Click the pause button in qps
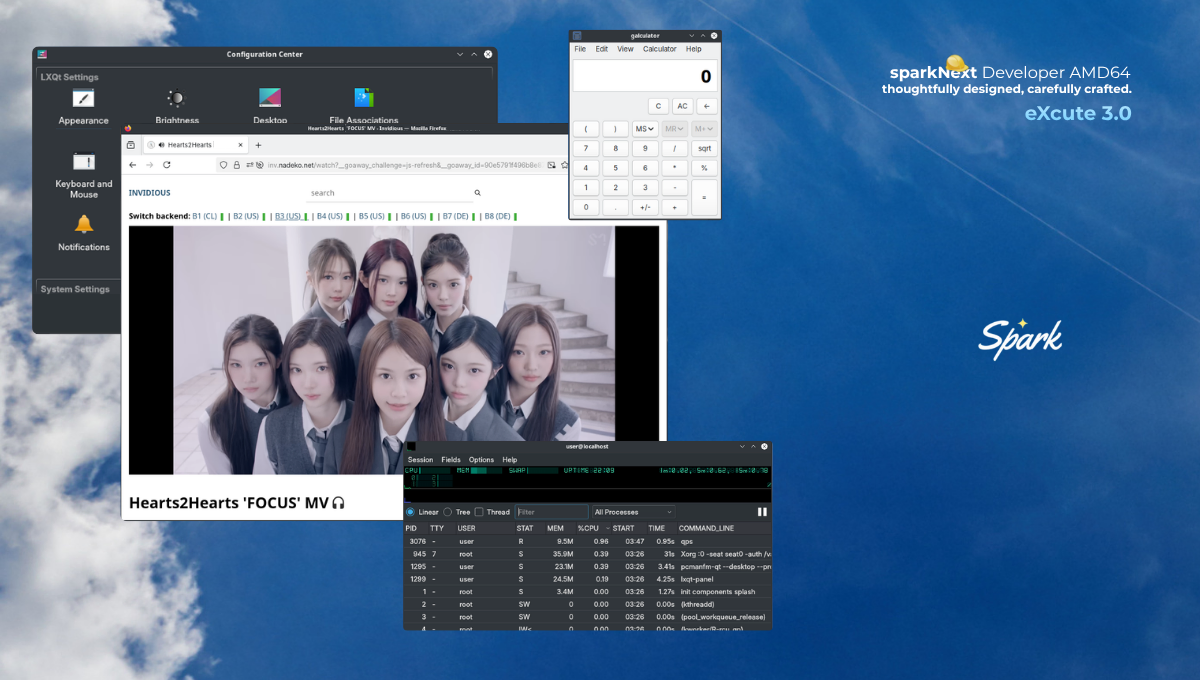 pos(762,512)
